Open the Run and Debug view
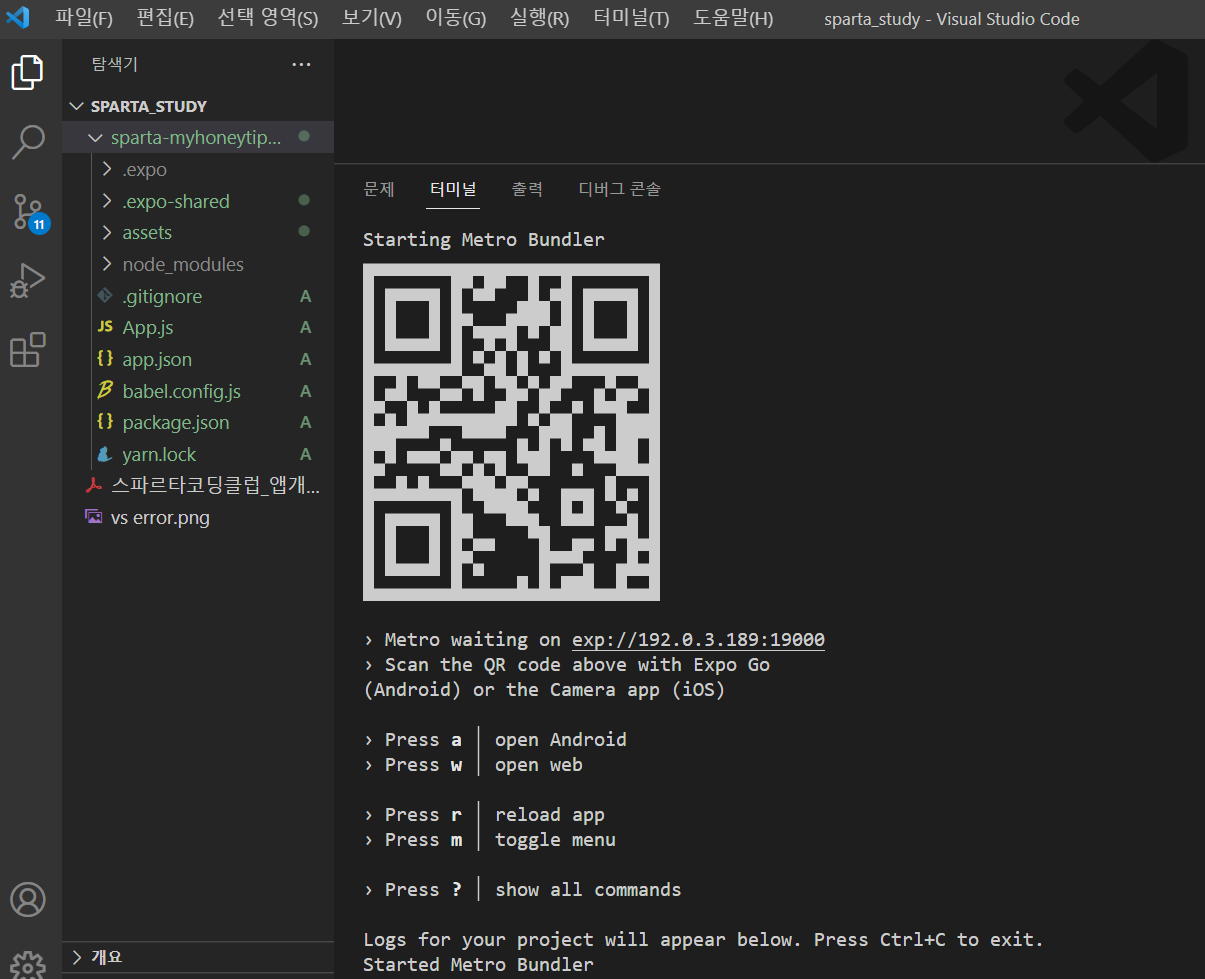The width and height of the screenshot is (1205, 979). pyautogui.click(x=27, y=281)
